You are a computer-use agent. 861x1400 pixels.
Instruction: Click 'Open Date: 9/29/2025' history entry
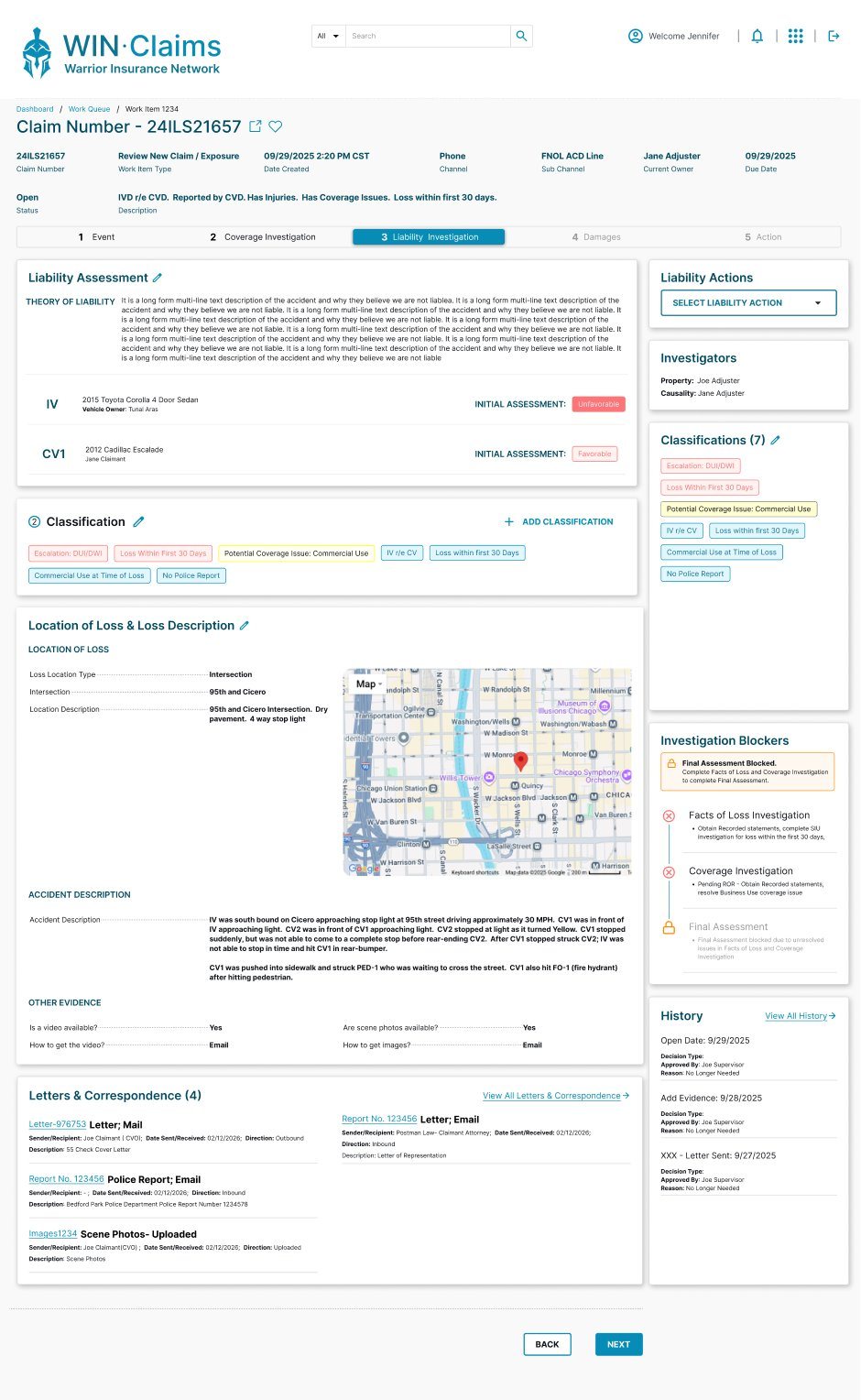[x=705, y=1041]
